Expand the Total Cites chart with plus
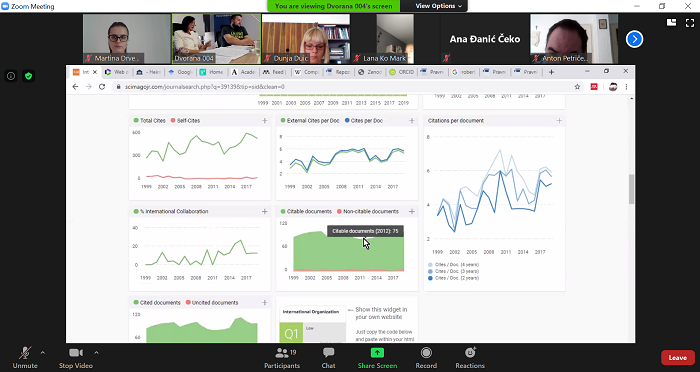 (x=265, y=121)
